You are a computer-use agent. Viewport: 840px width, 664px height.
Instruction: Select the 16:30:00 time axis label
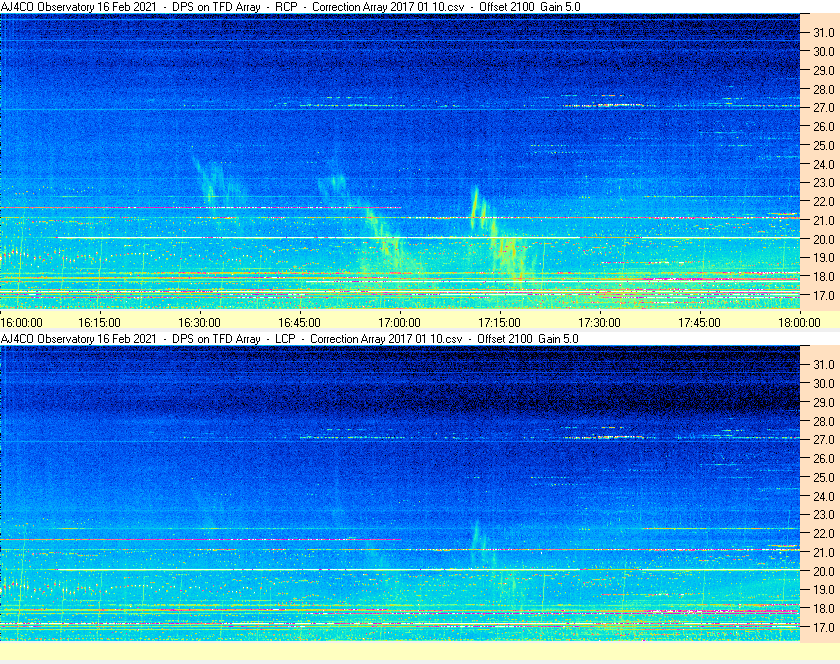tap(199, 323)
